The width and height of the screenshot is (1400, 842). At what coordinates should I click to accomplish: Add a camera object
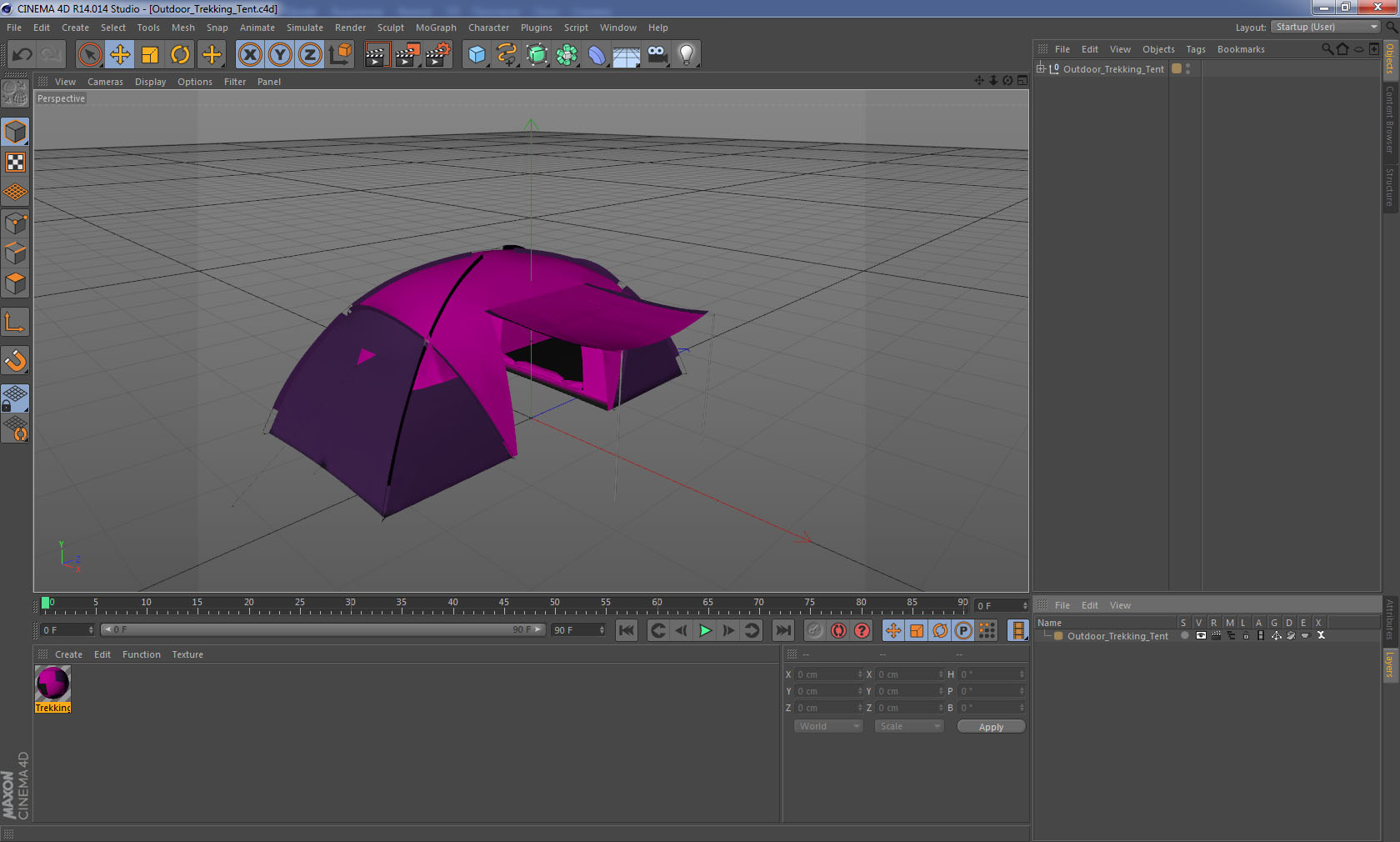coord(657,55)
